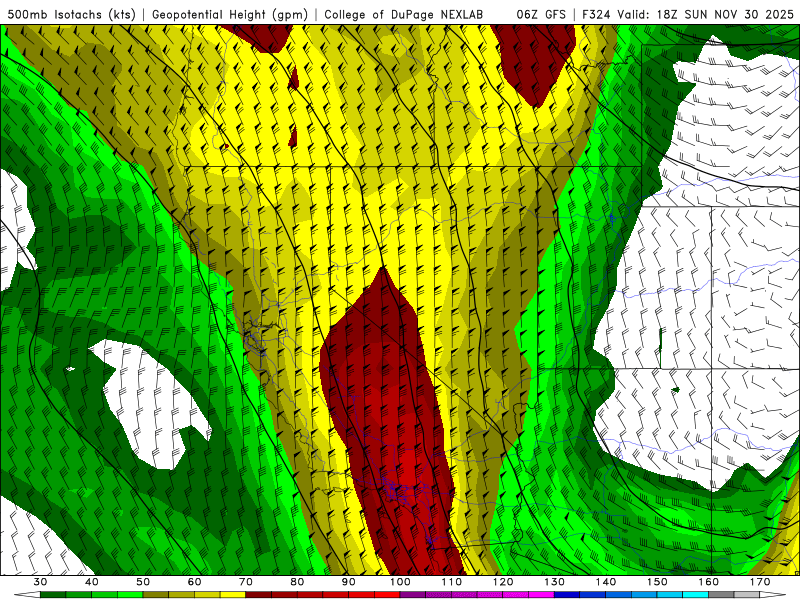Click the darkest green swatch right of 30
This screenshot has width=800, height=600.
[53, 595]
